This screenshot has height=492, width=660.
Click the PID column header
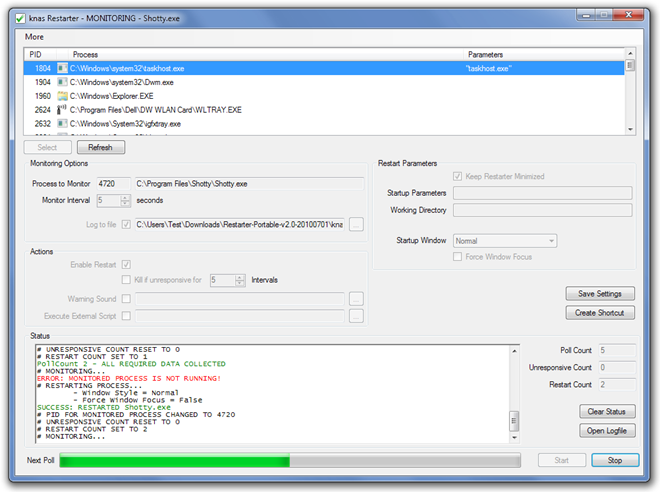(40, 55)
